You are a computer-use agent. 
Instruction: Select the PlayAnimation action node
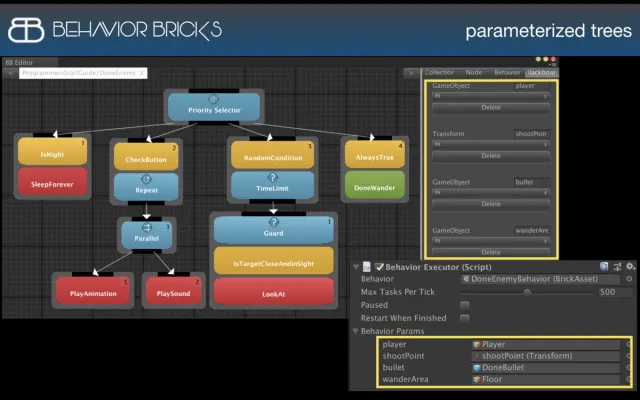(x=93, y=291)
